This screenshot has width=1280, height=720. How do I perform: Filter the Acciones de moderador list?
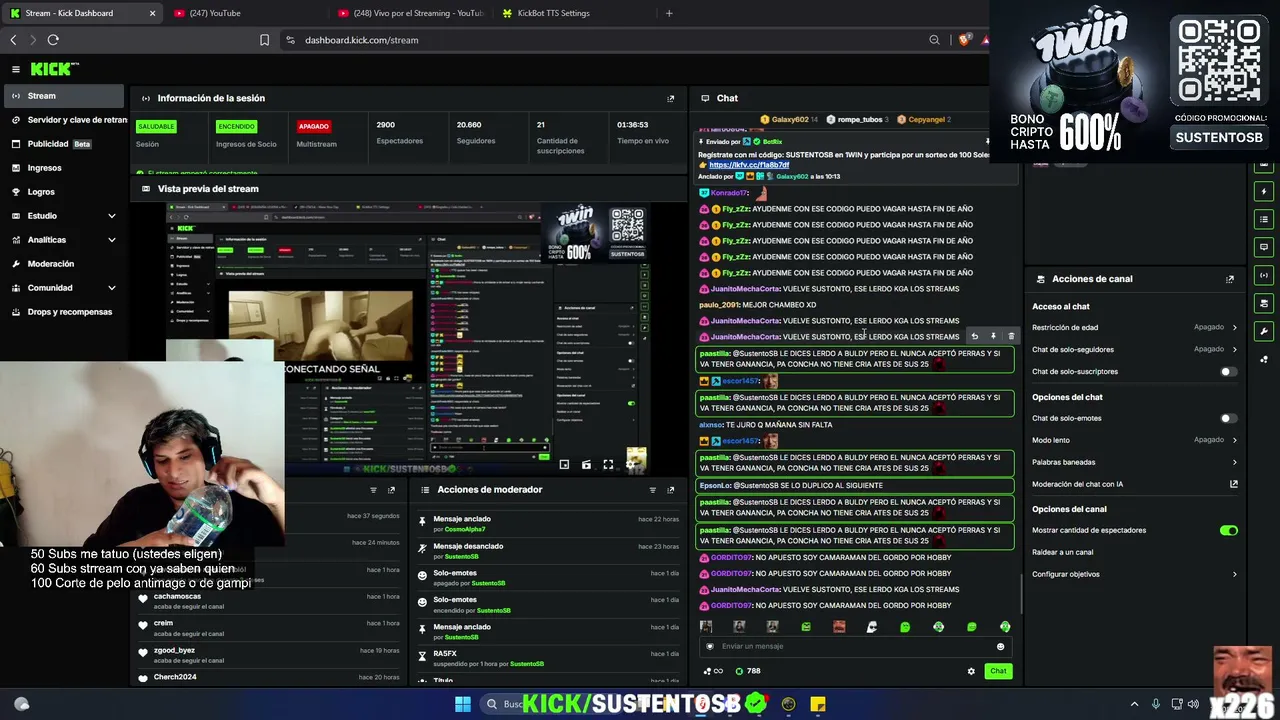click(x=652, y=490)
